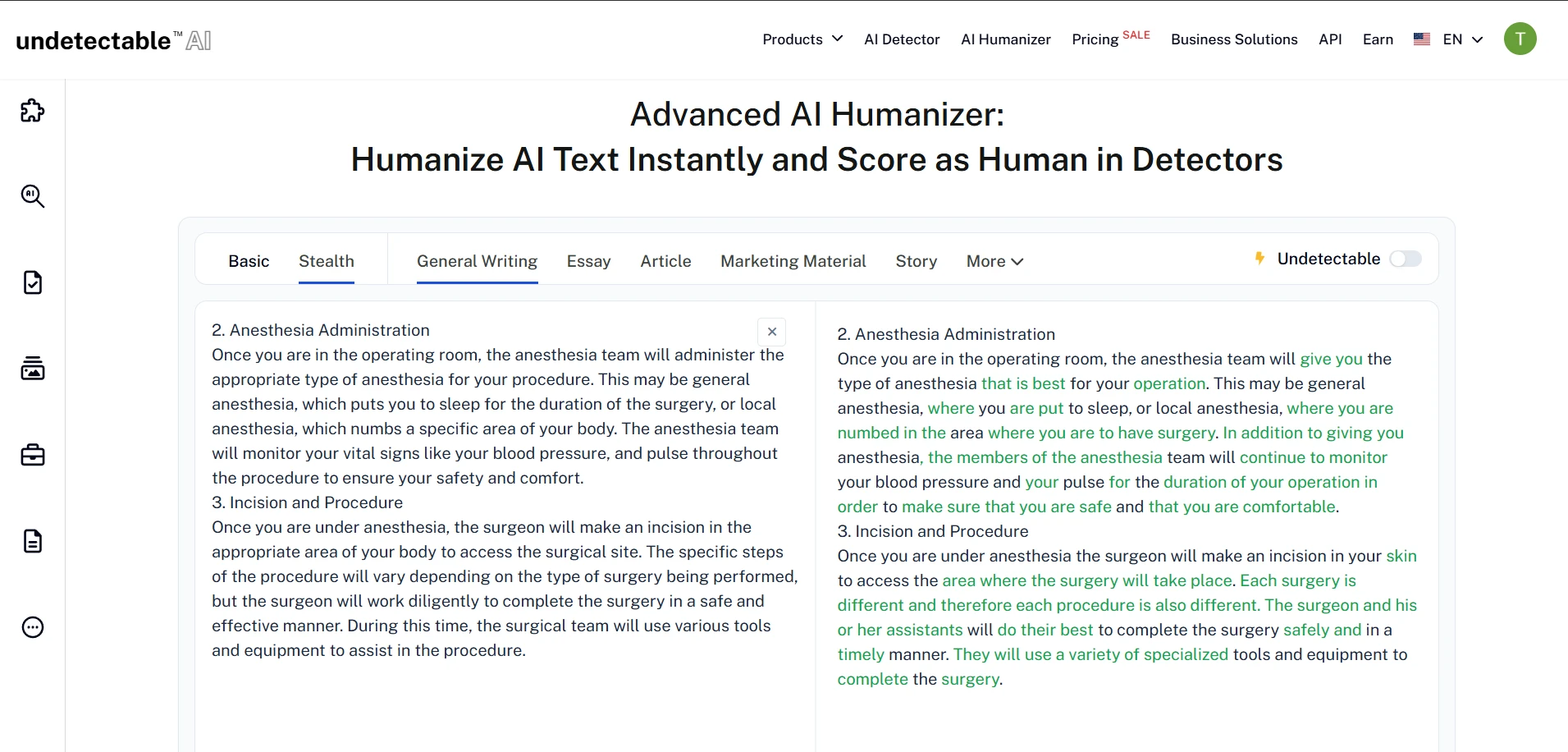
Task: Switch to the Story tab
Action: pos(916,261)
